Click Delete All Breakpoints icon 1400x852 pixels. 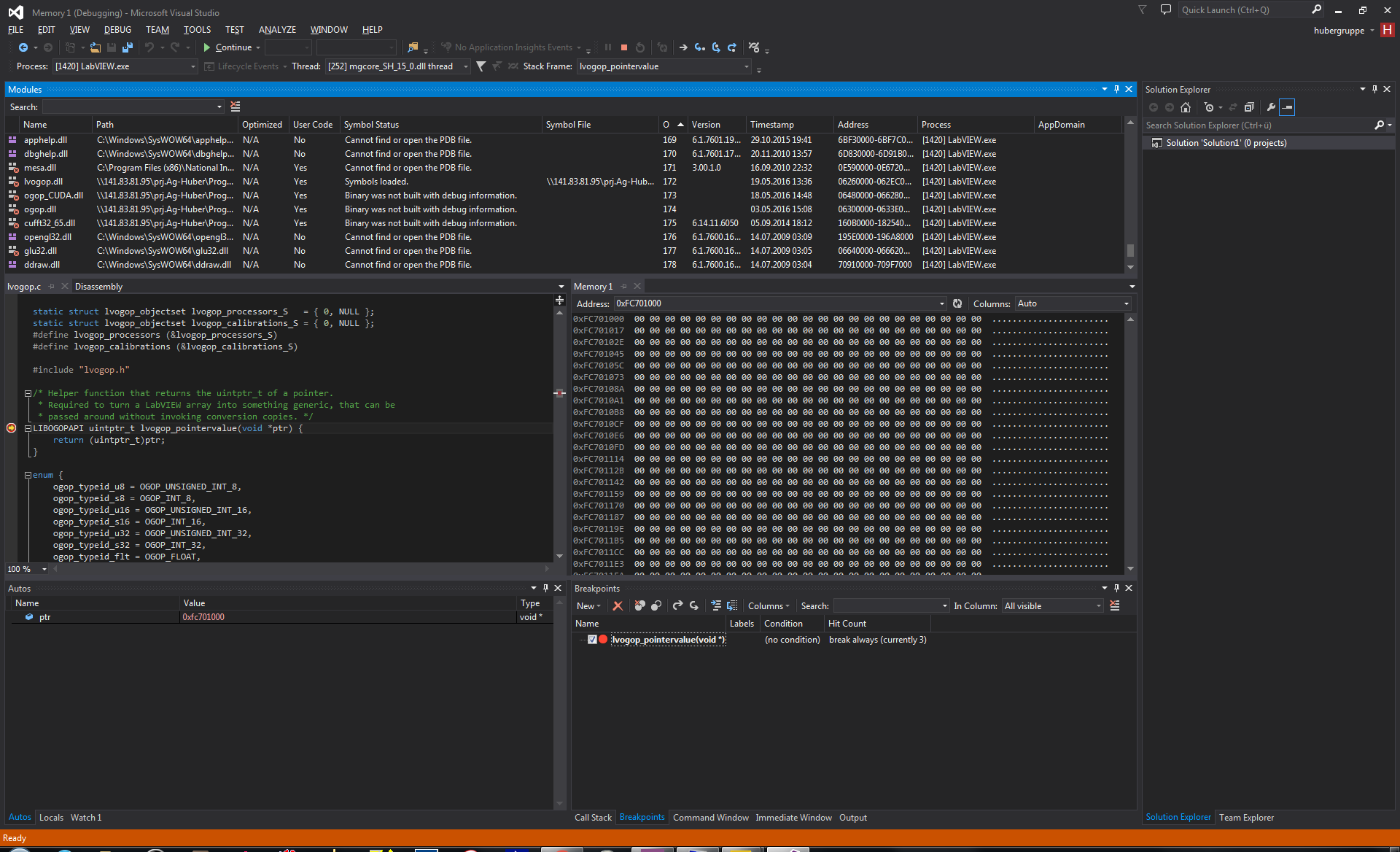(640, 606)
